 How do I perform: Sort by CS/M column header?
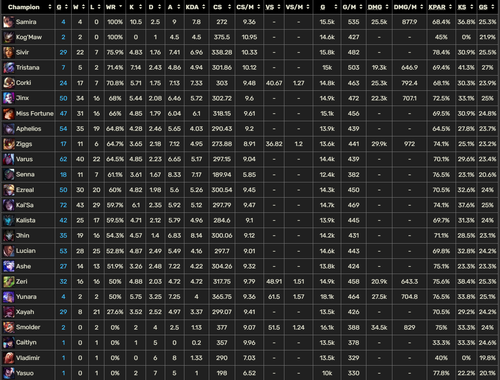click(x=249, y=7)
